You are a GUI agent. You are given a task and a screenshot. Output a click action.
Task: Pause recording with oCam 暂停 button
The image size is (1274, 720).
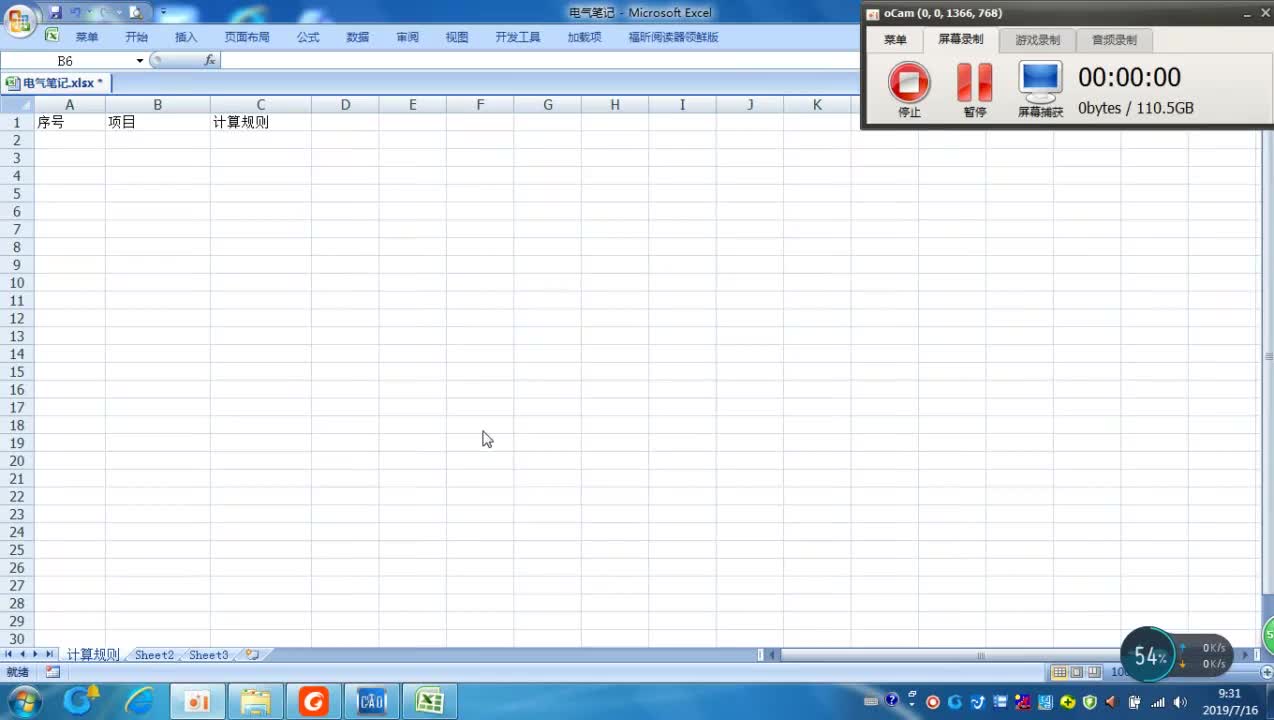click(975, 90)
